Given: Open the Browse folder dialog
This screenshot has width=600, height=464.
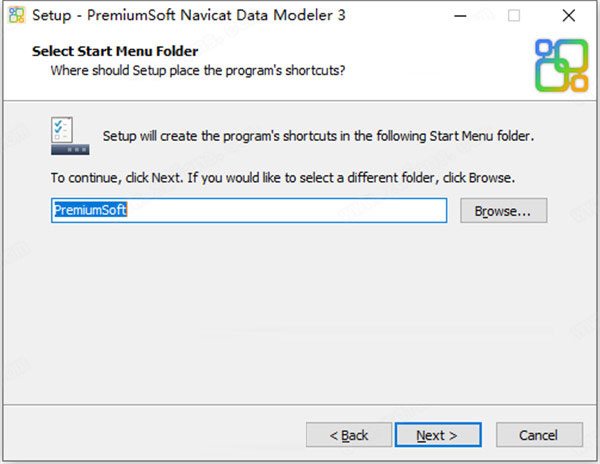Looking at the screenshot, I should click(503, 211).
